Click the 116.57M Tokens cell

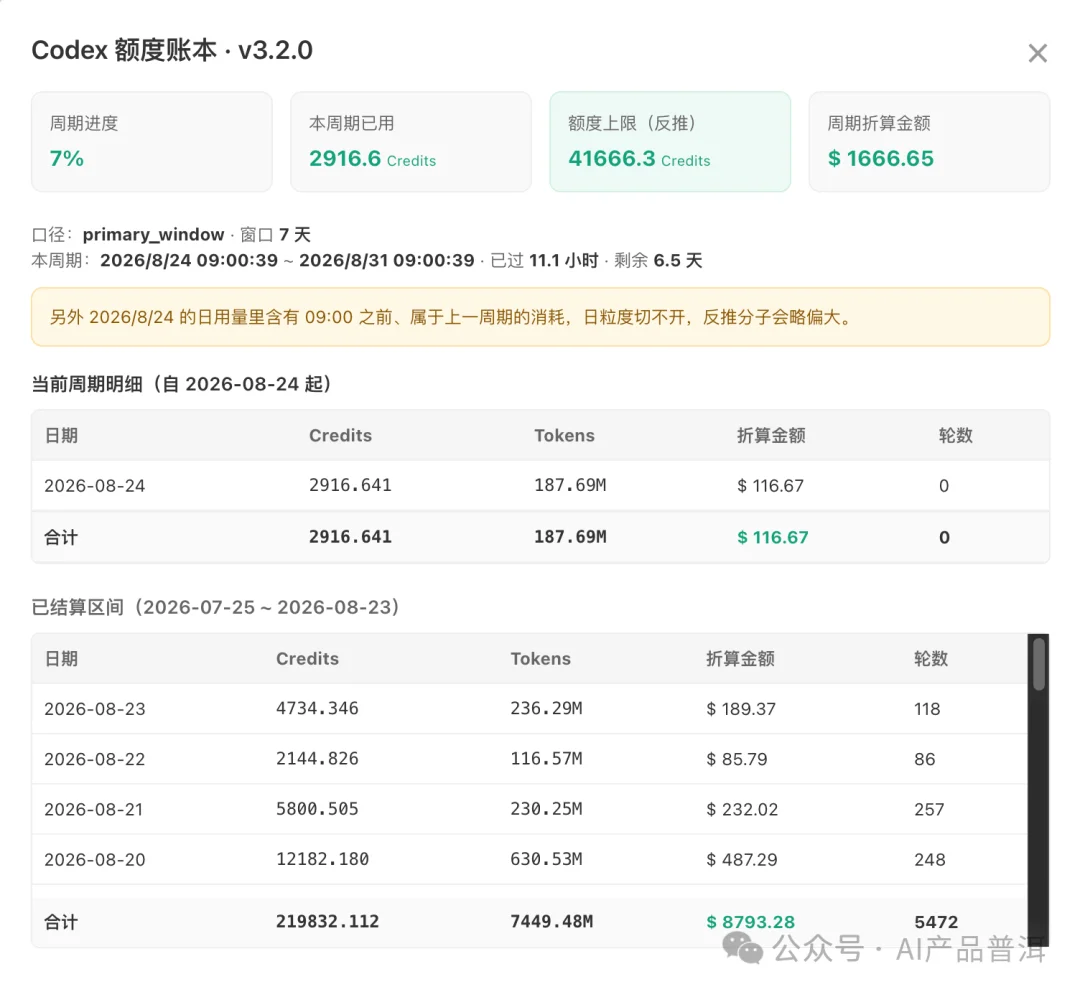pyautogui.click(x=546, y=758)
